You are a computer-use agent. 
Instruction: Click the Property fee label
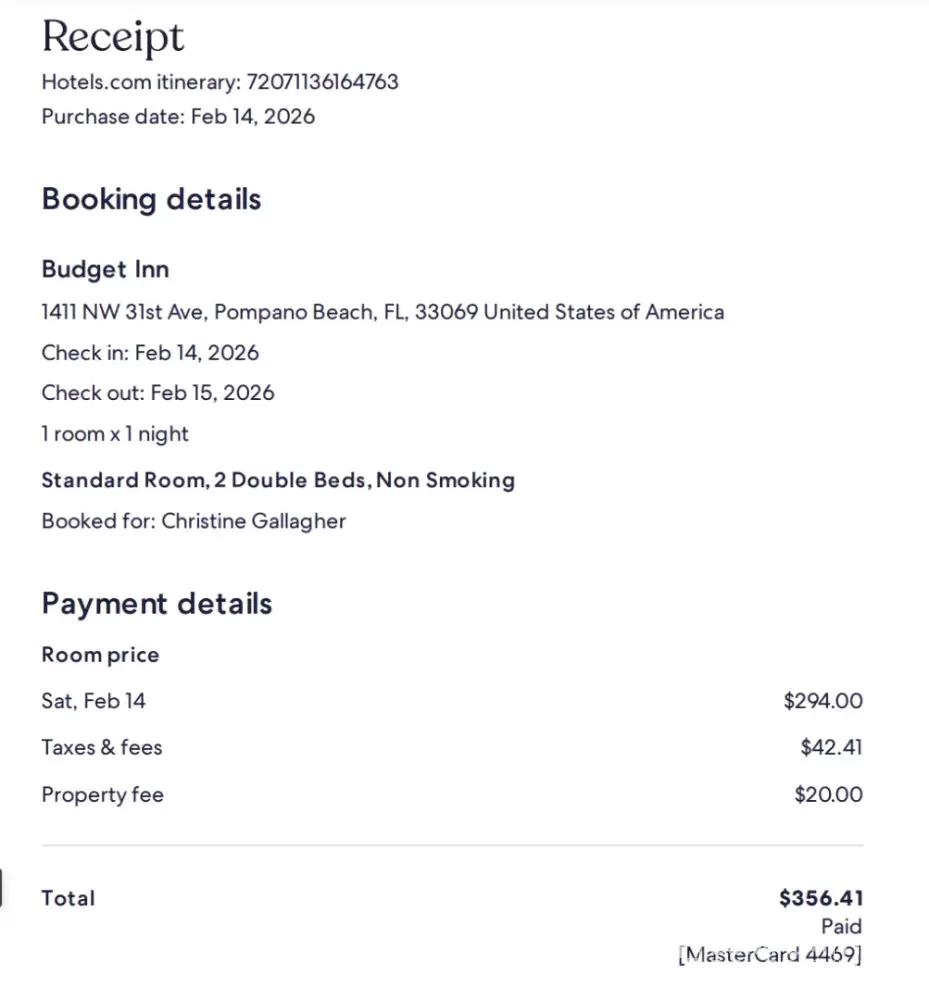[102, 795]
